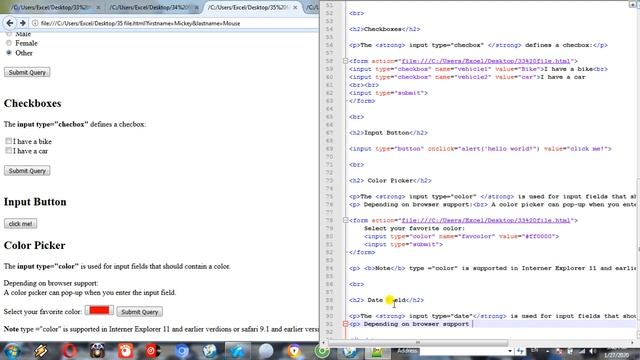Click the yellow striped taskbar icon

41,351
